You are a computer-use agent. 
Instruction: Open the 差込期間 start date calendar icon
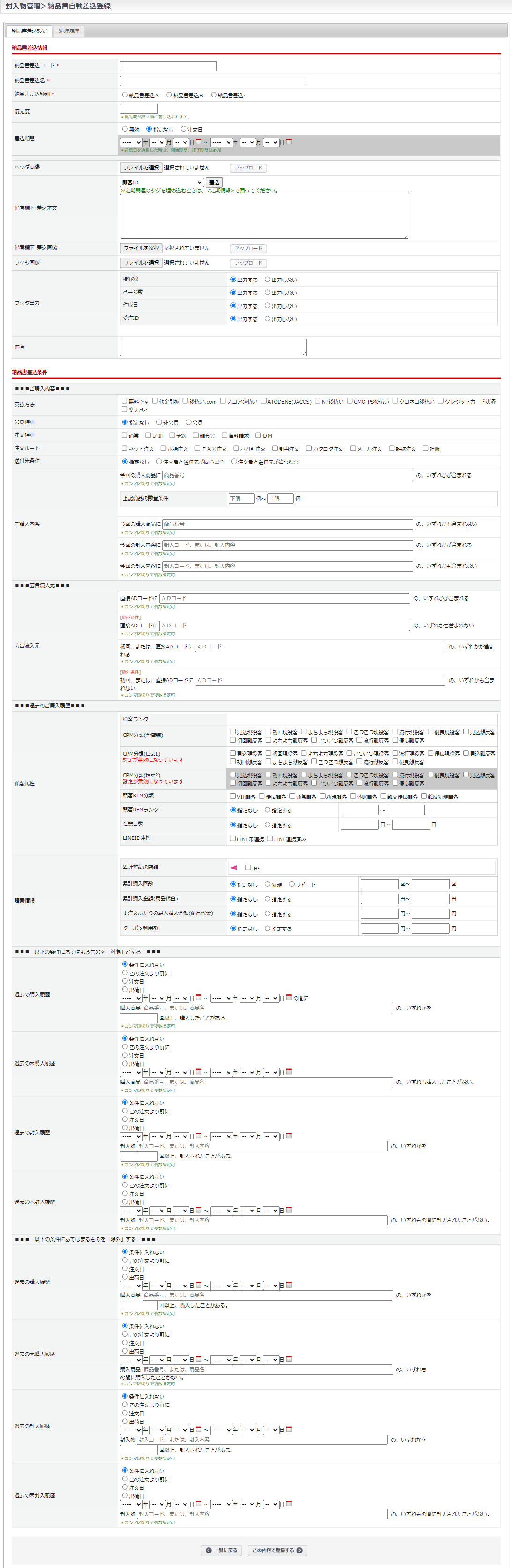coord(199,142)
